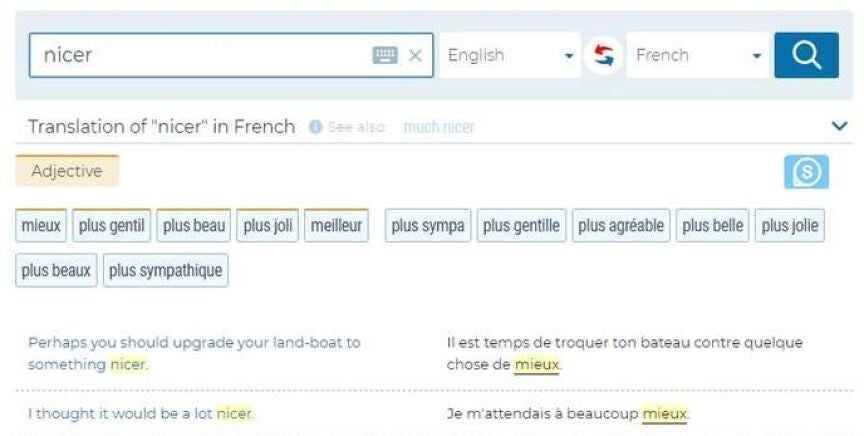Clear the search field with the X
The width and height of the screenshot is (864, 436).
pos(415,56)
